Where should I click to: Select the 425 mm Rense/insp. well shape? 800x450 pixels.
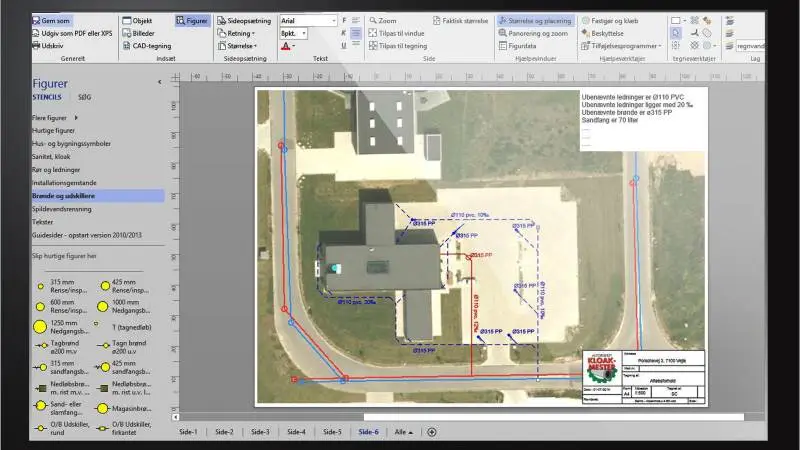tap(125, 286)
